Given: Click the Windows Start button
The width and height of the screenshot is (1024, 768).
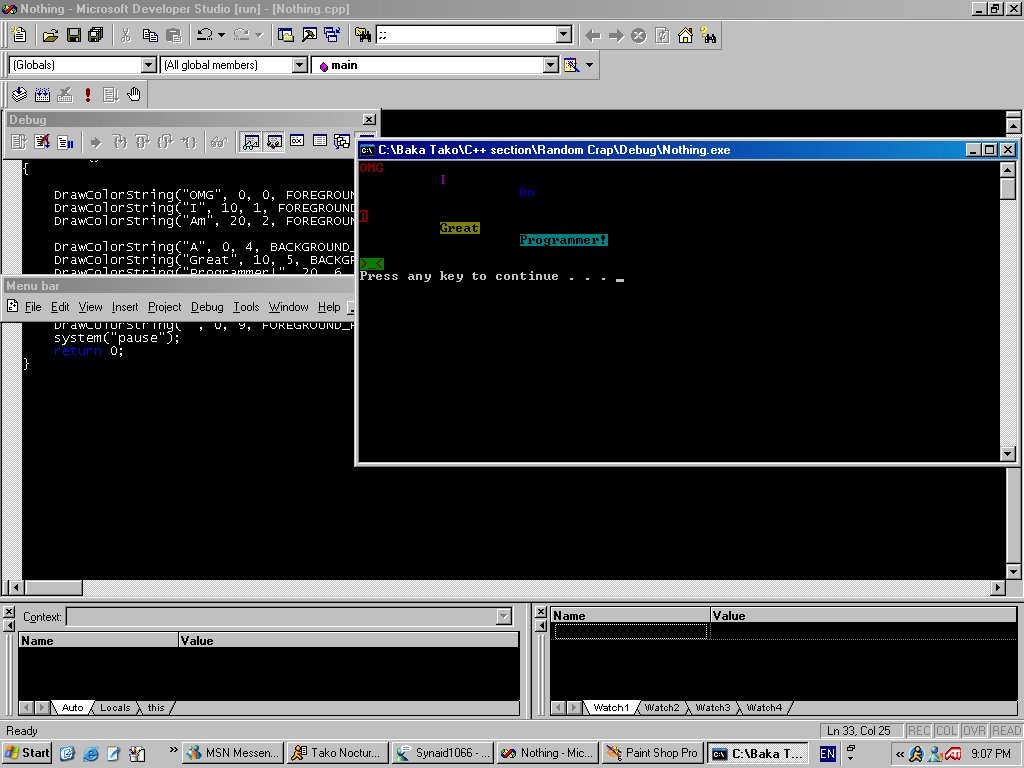Looking at the screenshot, I should click(x=27, y=753).
